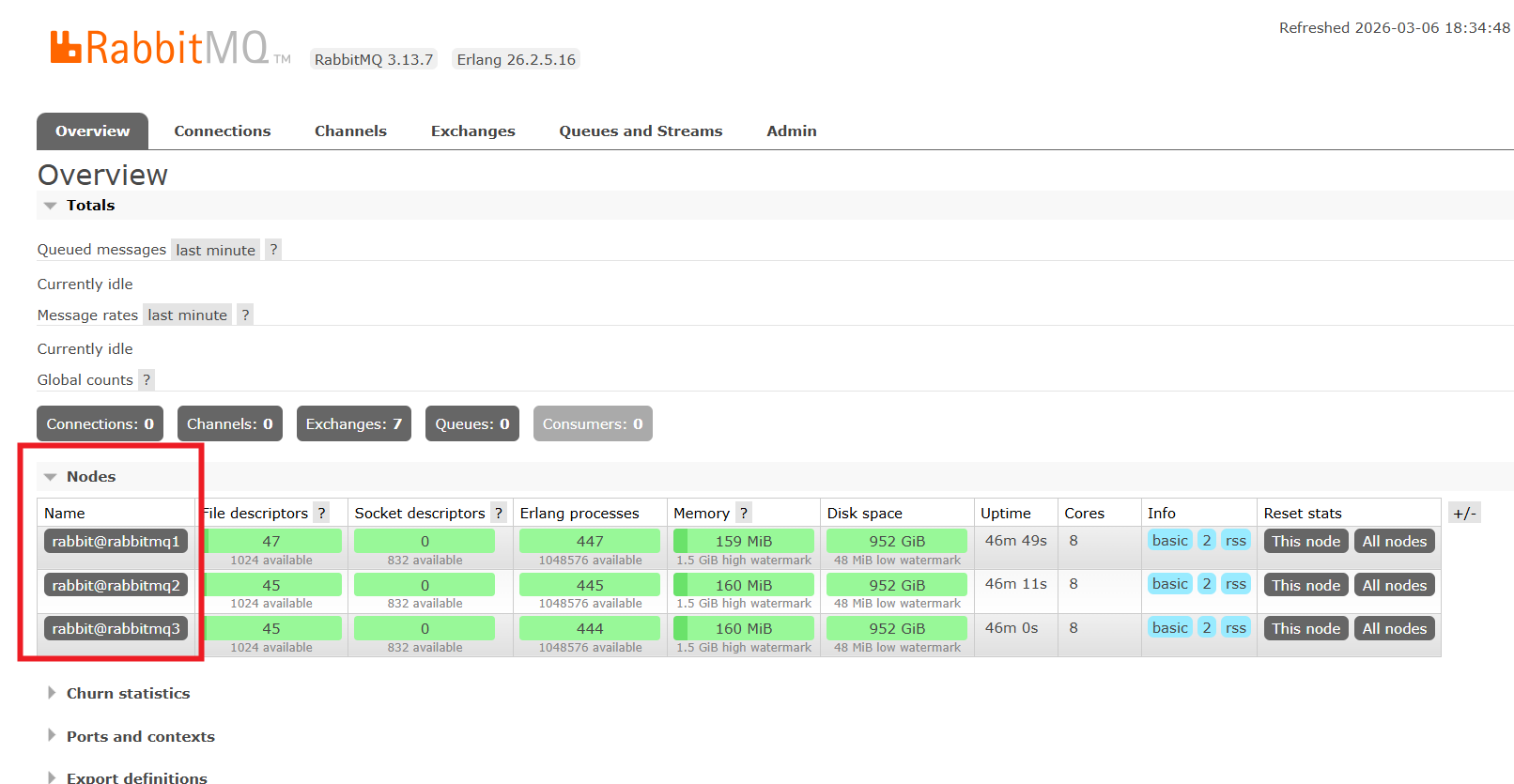Open the Admin tab
Screen dimensions: 1514x784
pyautogui.click(x=792, y=131)
